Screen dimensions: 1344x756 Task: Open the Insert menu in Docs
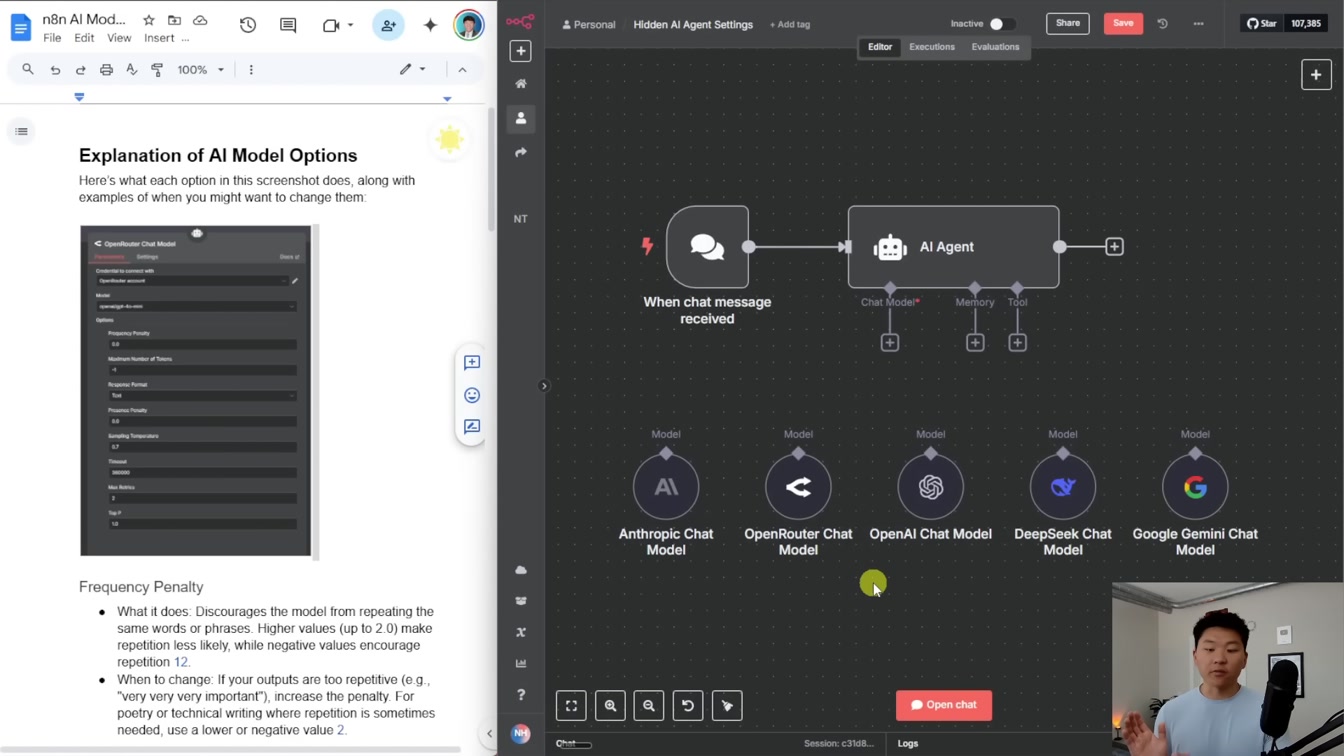pos(159,38)
